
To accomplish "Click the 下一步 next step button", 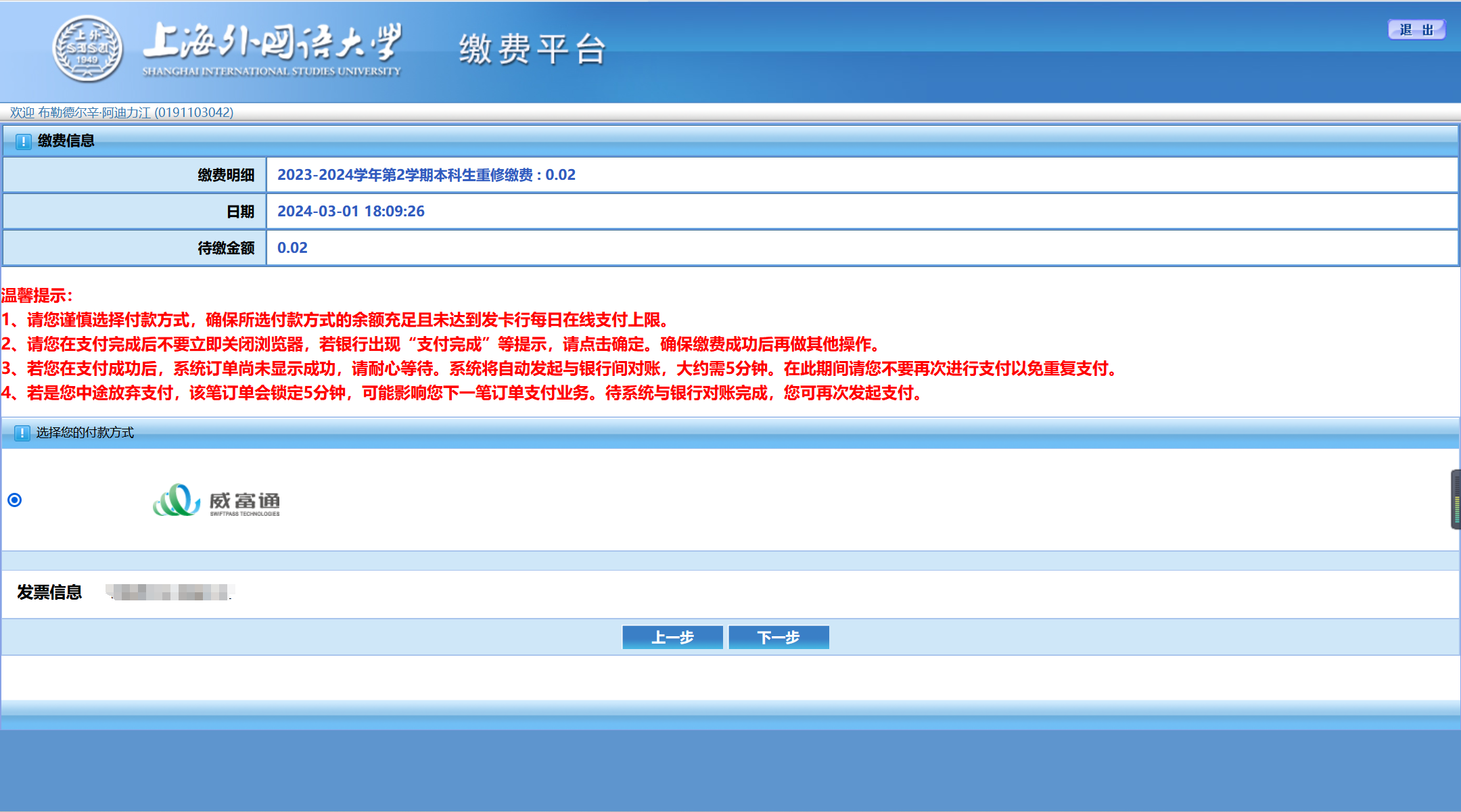I will pyautogui.click(x=779, y=637).
